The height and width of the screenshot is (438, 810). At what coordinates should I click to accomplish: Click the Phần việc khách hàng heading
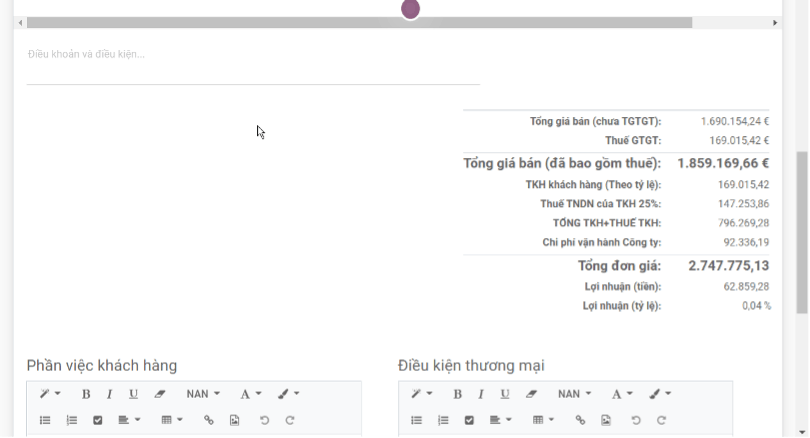coord(102,366)
